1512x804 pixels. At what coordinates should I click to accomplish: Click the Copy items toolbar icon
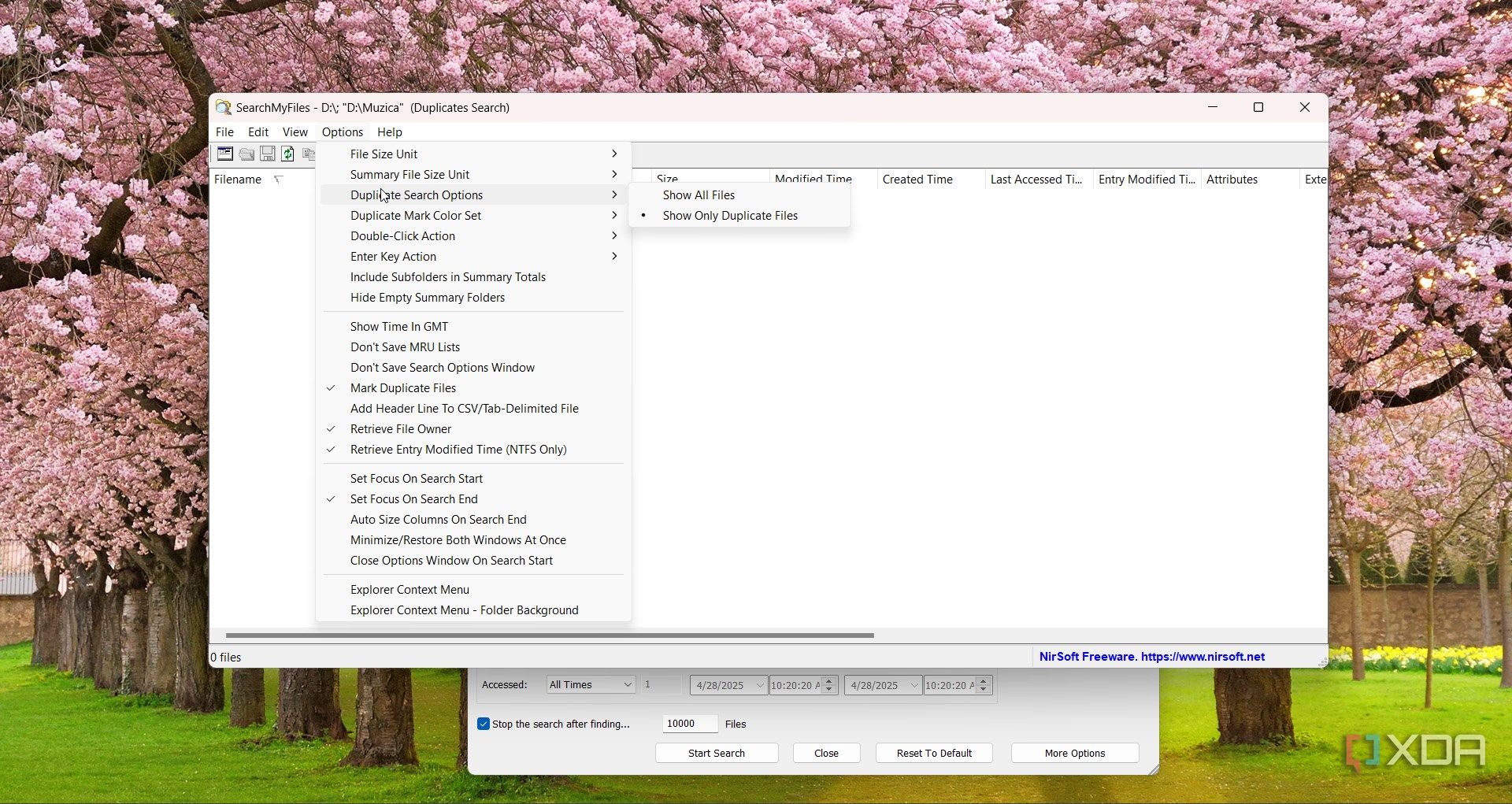[x=309, y=154]
